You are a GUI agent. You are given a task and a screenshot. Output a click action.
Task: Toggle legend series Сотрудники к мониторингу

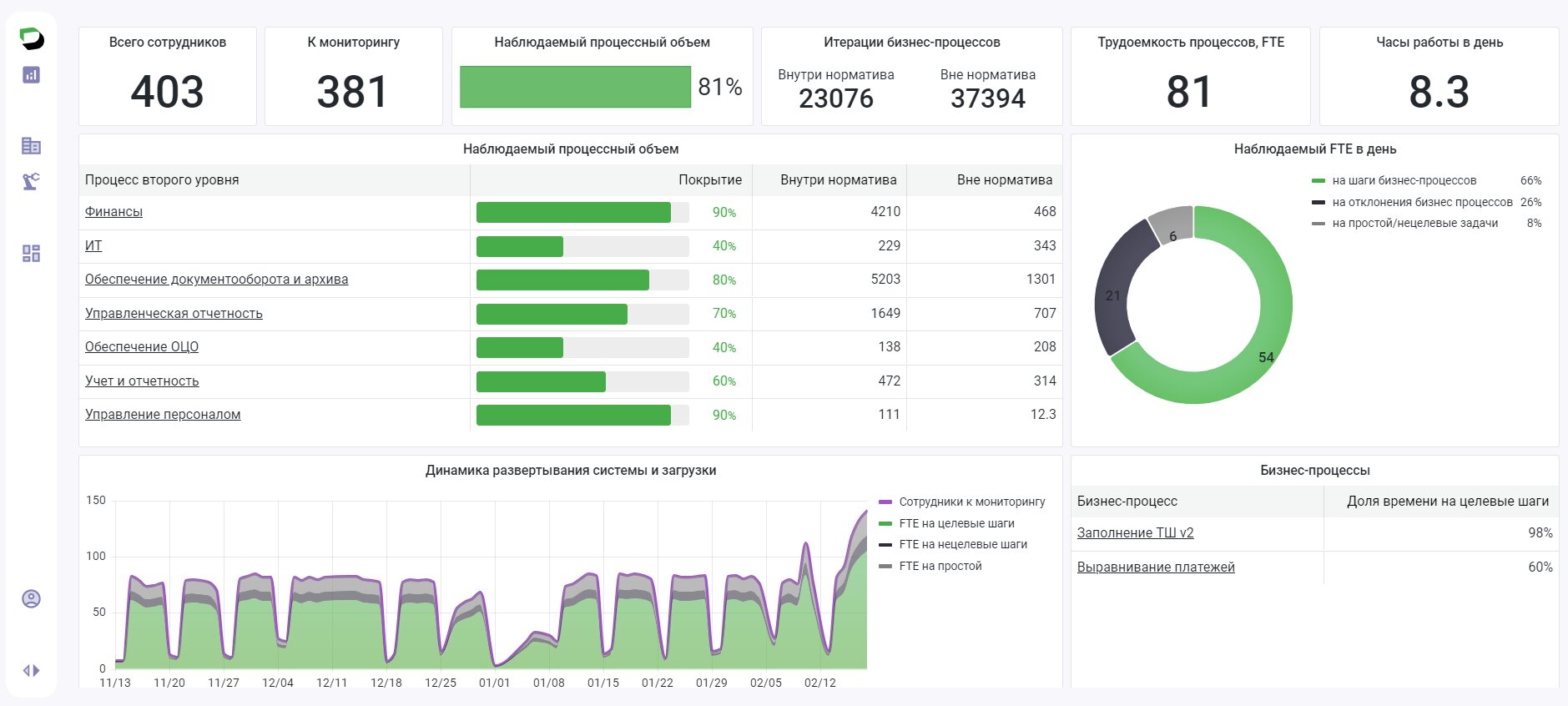point(972,502)
